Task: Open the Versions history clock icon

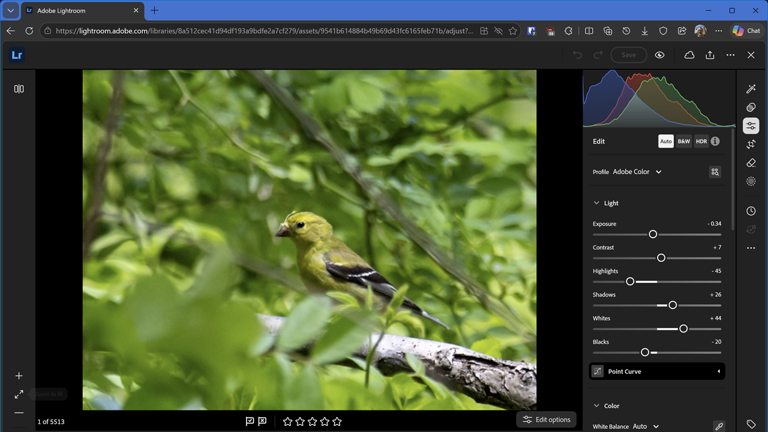Action: pos(751,211)
